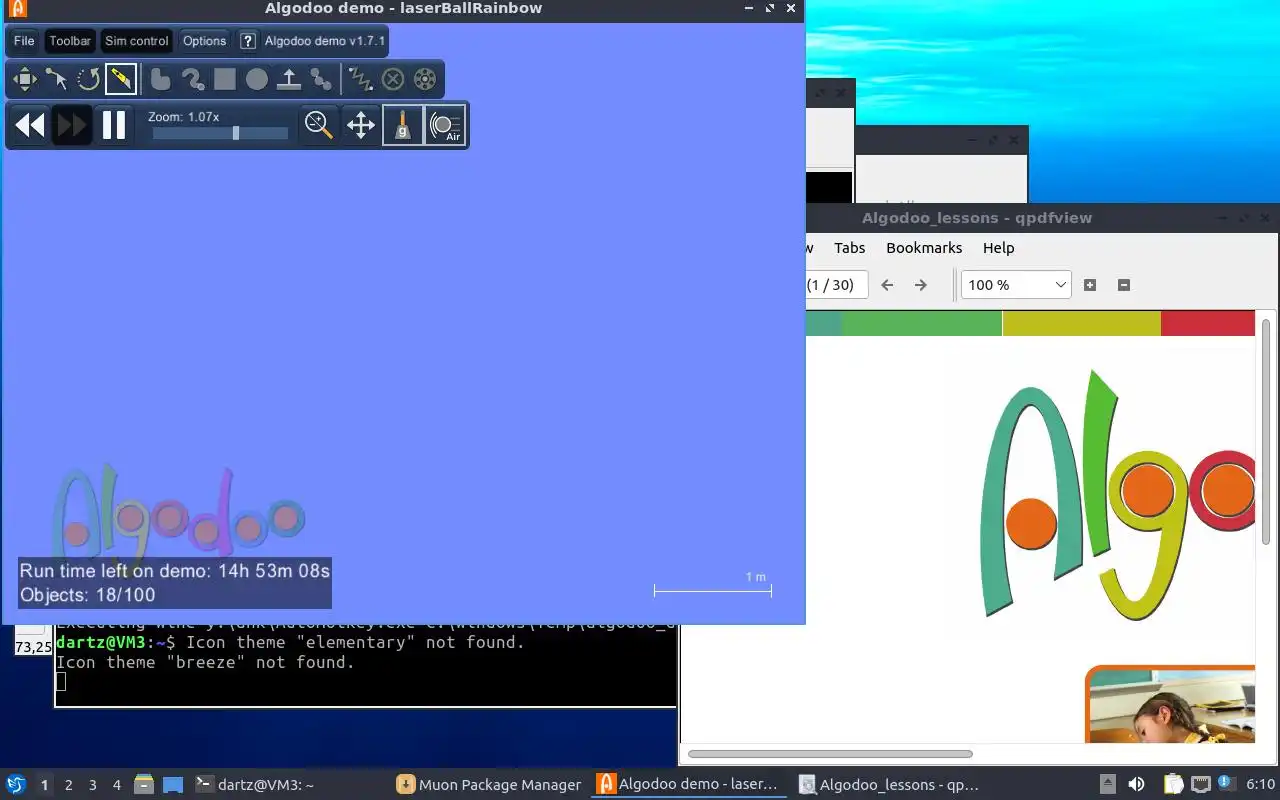The width and height of the screenshot is (1280, 800).
Task: Click the Algodoo logo in the PDF
Action: tap(1117, 493)
